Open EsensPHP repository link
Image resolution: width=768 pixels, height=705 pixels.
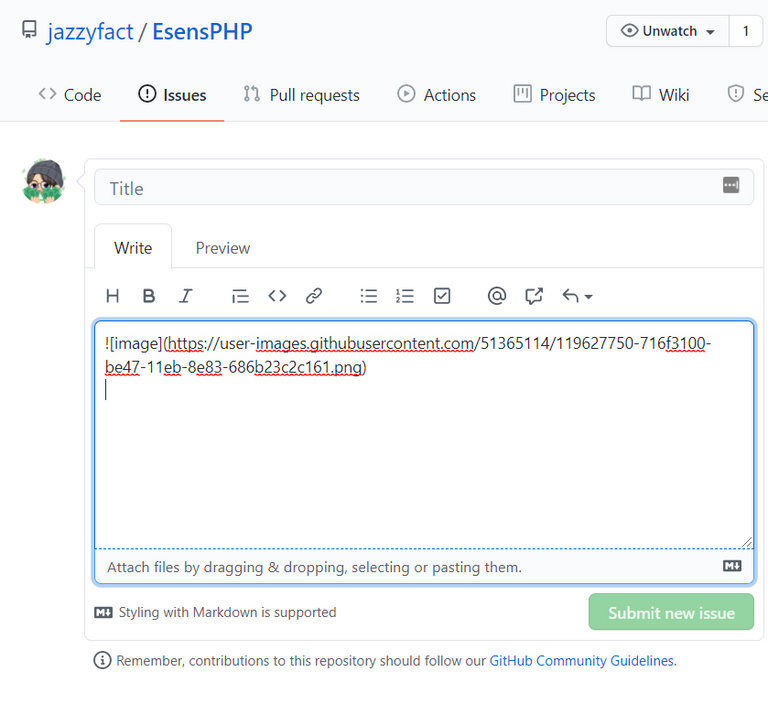202,31
